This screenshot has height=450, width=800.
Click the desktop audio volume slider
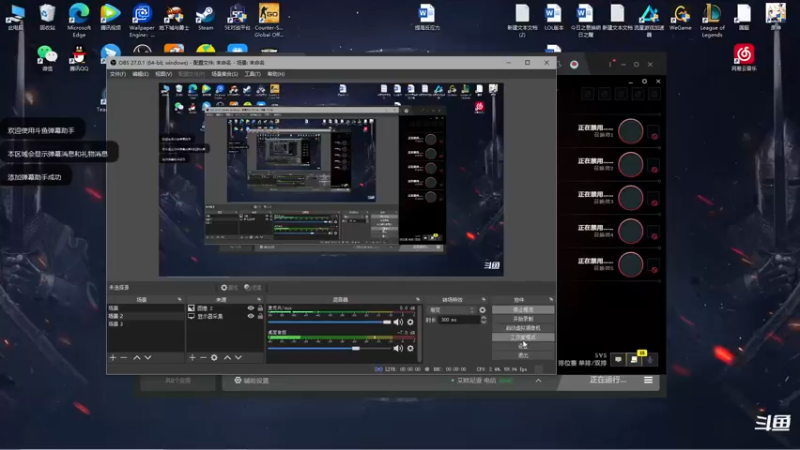[329, 348]
